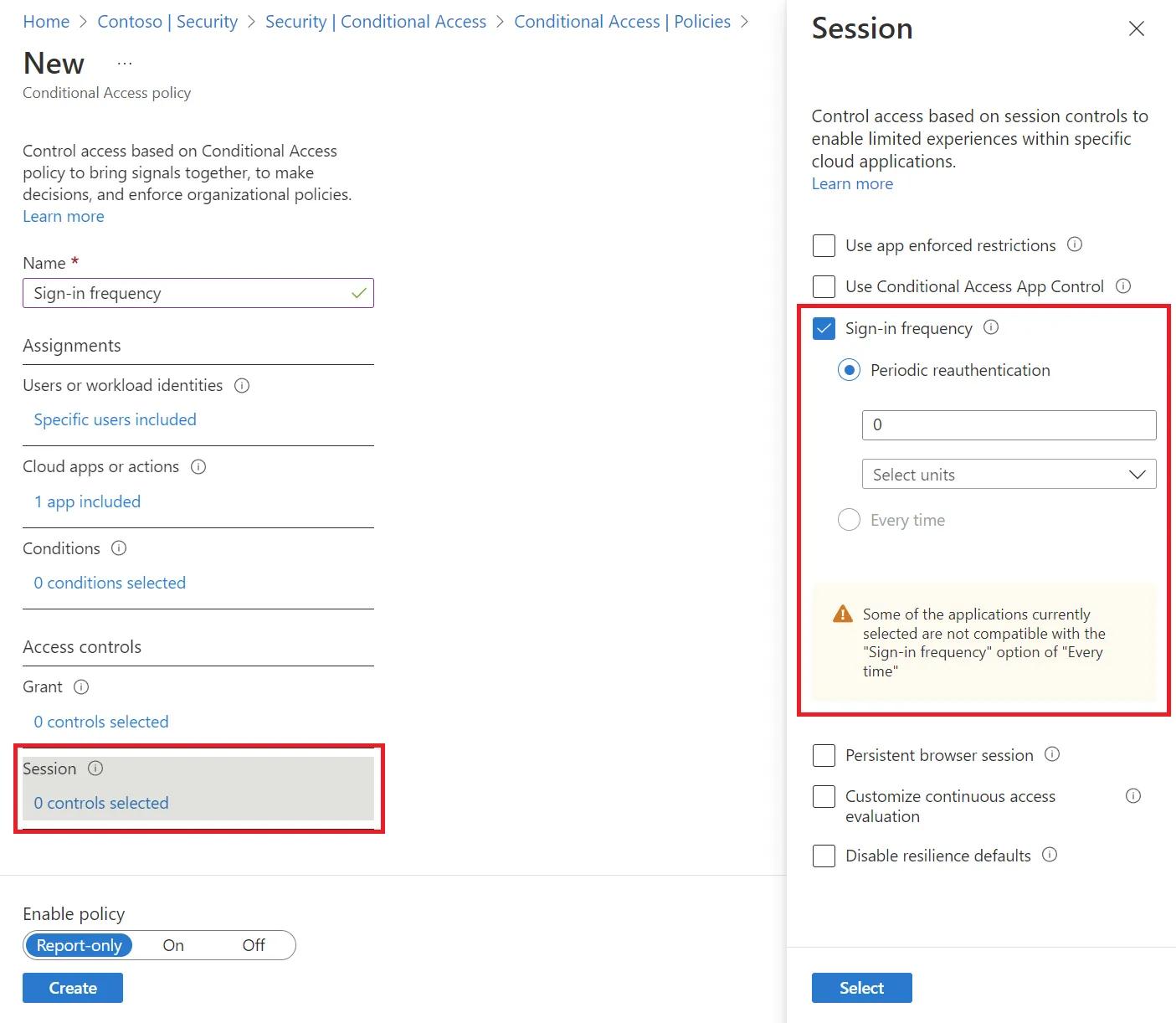Click the ellipsis more options beside New
Image resolution: width=1176 pixels, height=1023 pixels.
tap(125, 64)
